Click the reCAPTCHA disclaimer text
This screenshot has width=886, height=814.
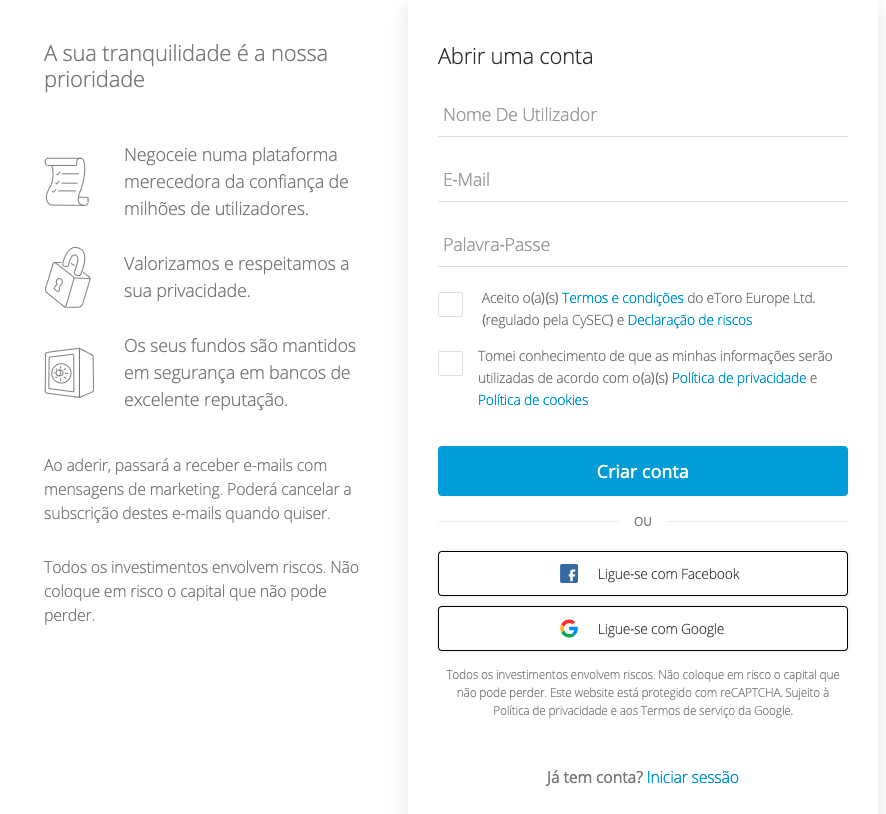click(x=642, y=693)
